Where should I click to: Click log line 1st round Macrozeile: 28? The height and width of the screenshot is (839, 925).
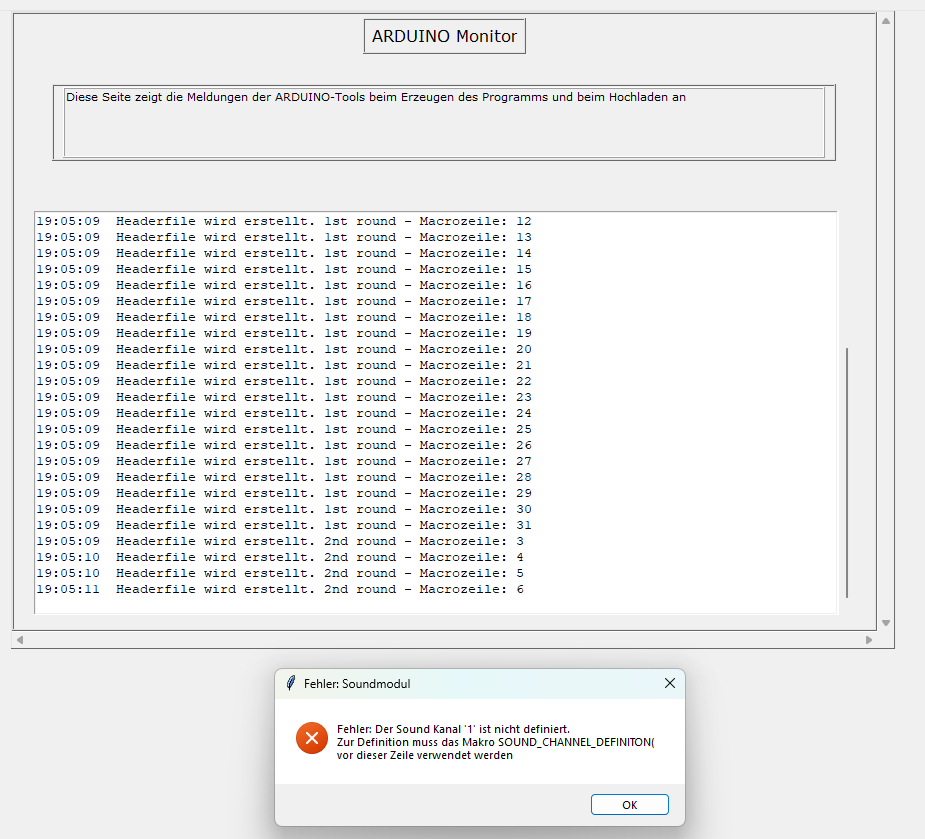(x=284, y=477)
